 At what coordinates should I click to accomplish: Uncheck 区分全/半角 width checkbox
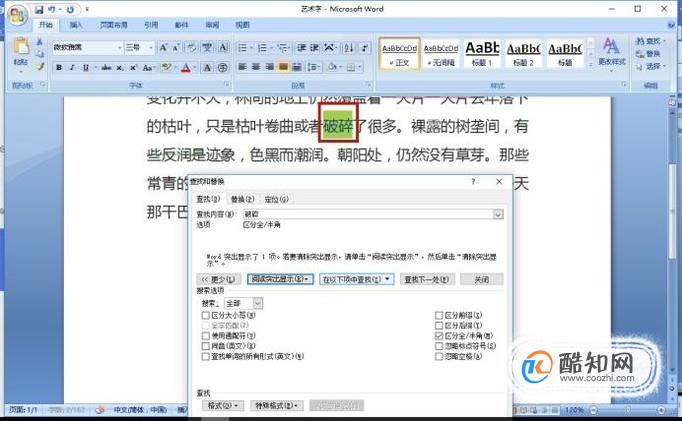(439, 336)
